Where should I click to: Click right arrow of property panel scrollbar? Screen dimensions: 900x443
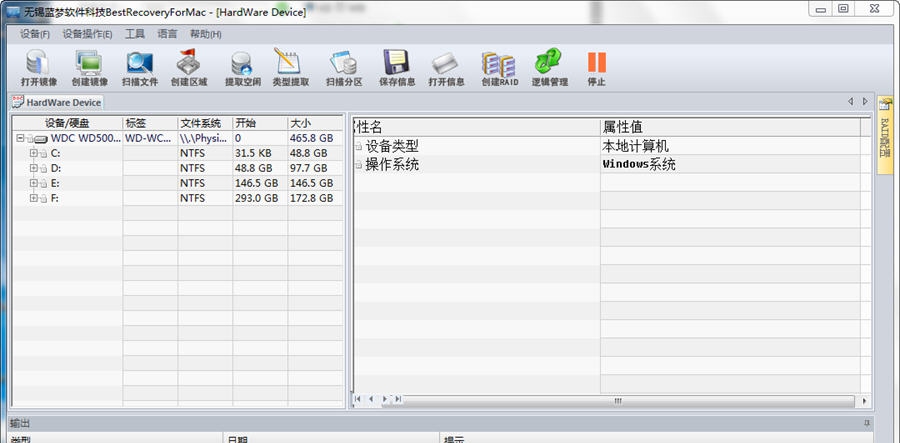tap(865, 401)
